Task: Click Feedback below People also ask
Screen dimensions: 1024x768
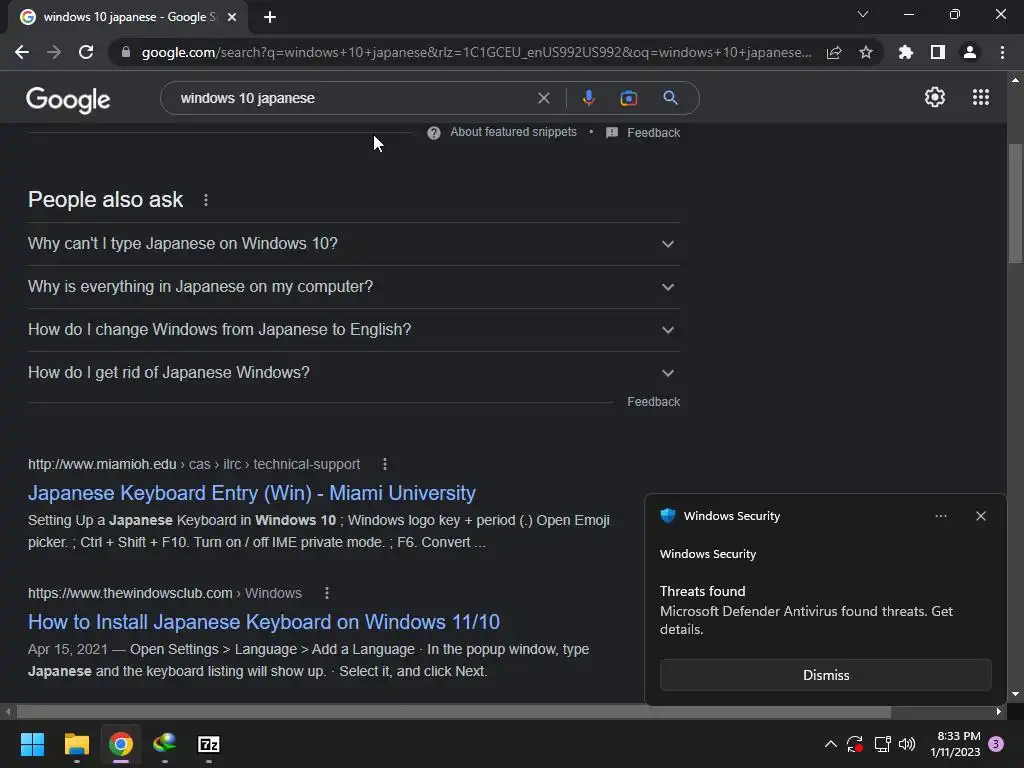Action: 653,402
